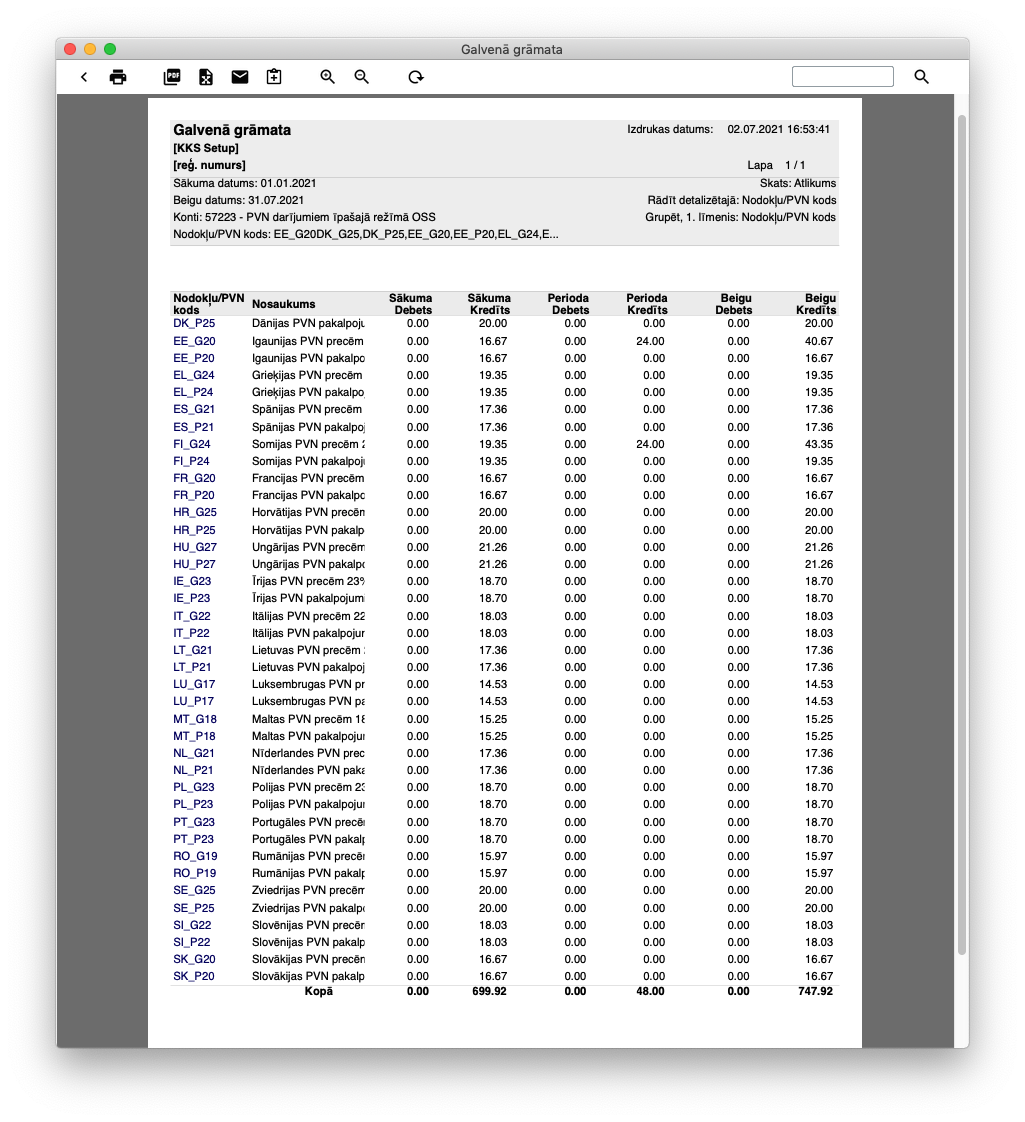Click the FI_G24 code link
This screenshot has height=1122, width=1025.
[192, 444]
